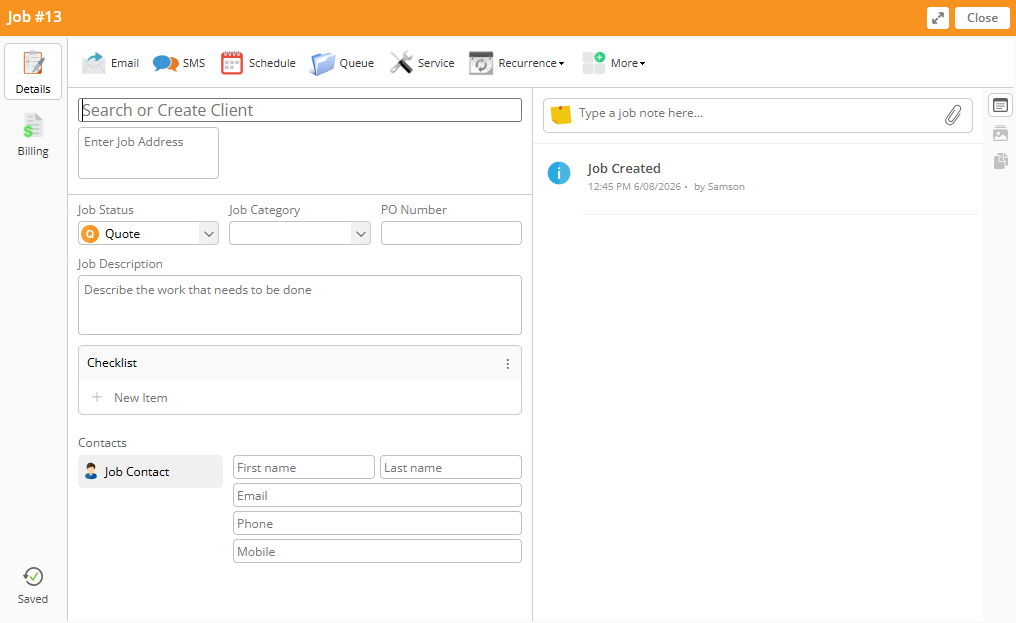1016x623 pixels.
Task: Open the Service wrench tool
Action: 422,63
